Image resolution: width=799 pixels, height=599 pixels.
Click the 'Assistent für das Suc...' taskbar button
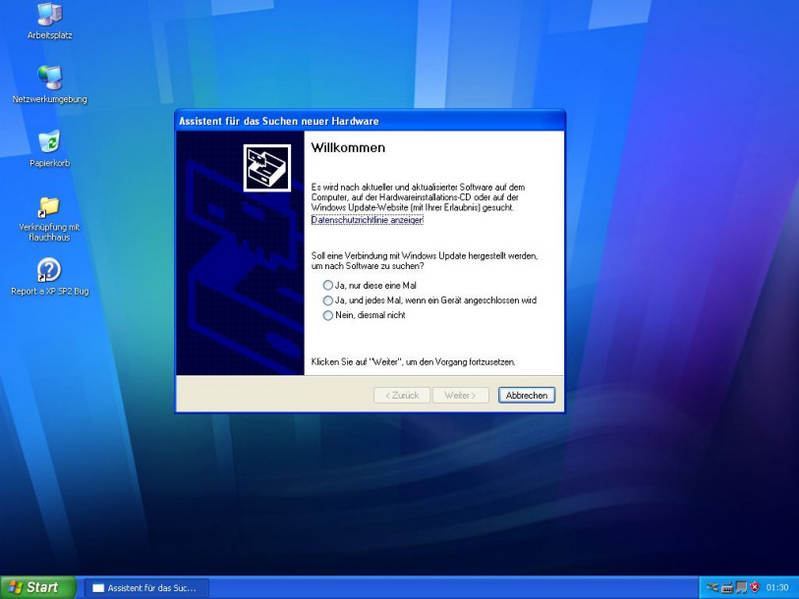click(x=146, y=588)
